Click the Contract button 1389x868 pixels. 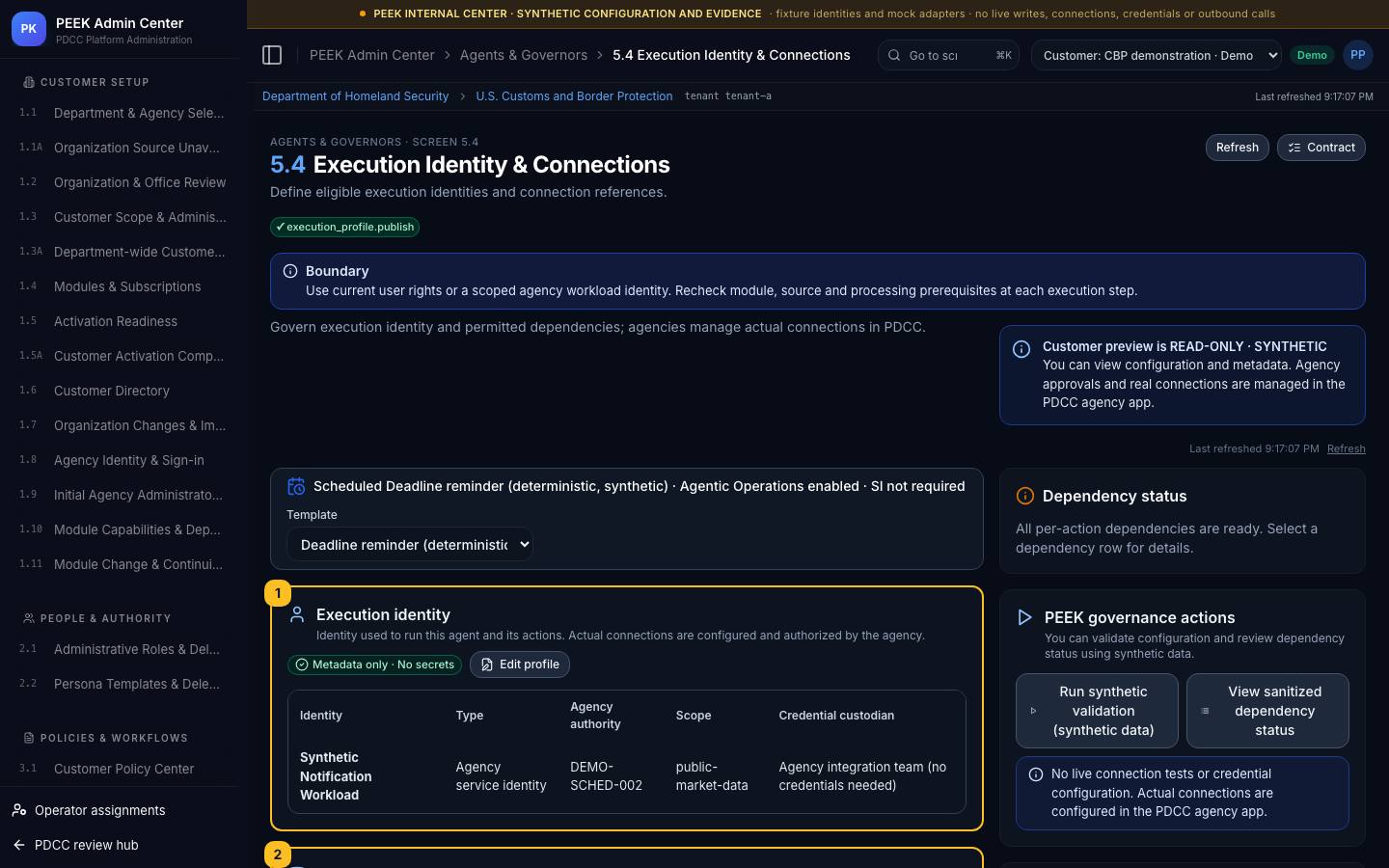point(1321,148)
